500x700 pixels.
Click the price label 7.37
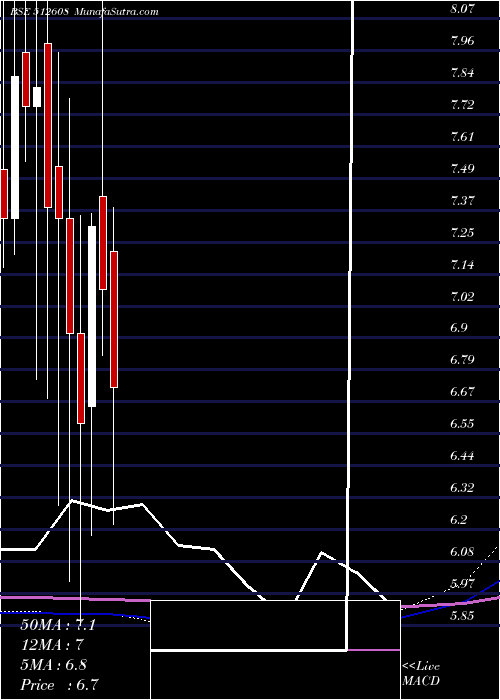pos(463,200)
